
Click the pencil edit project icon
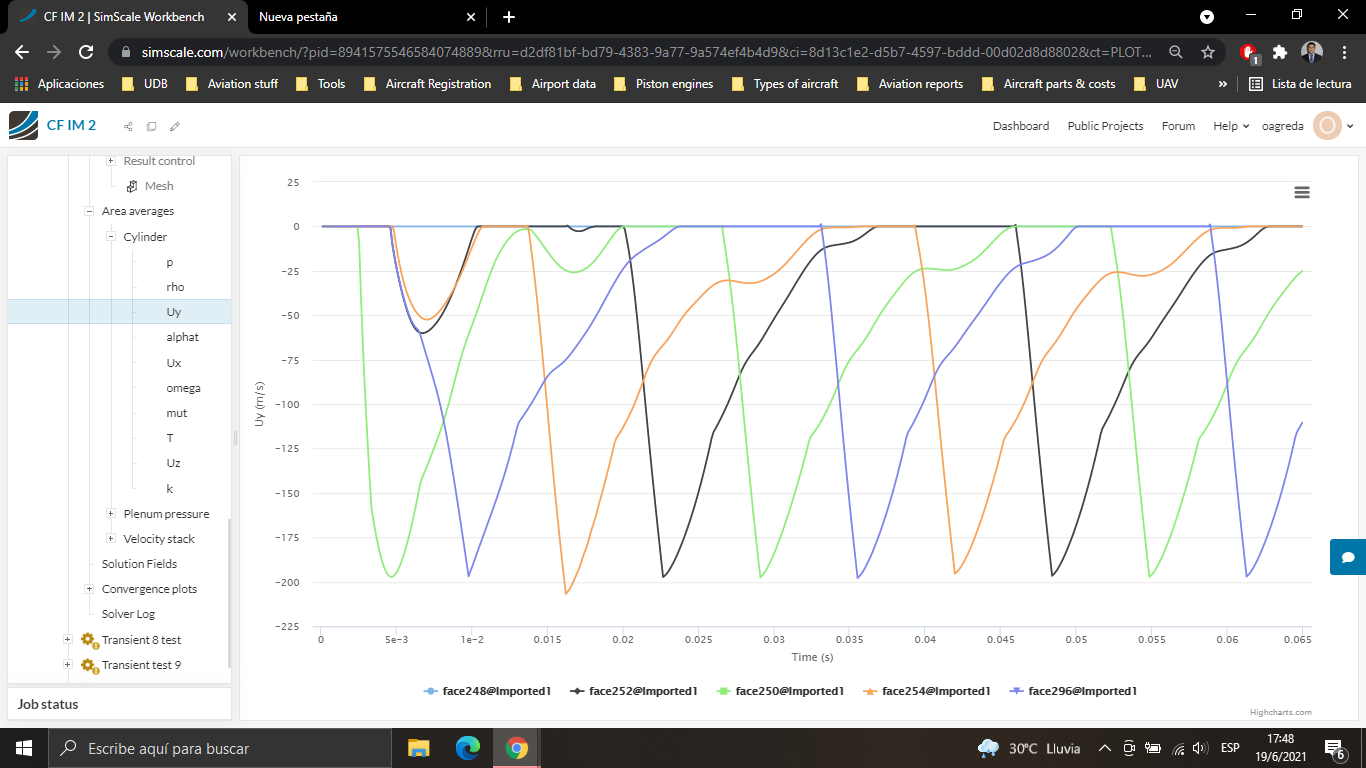[x=175, y=126]
